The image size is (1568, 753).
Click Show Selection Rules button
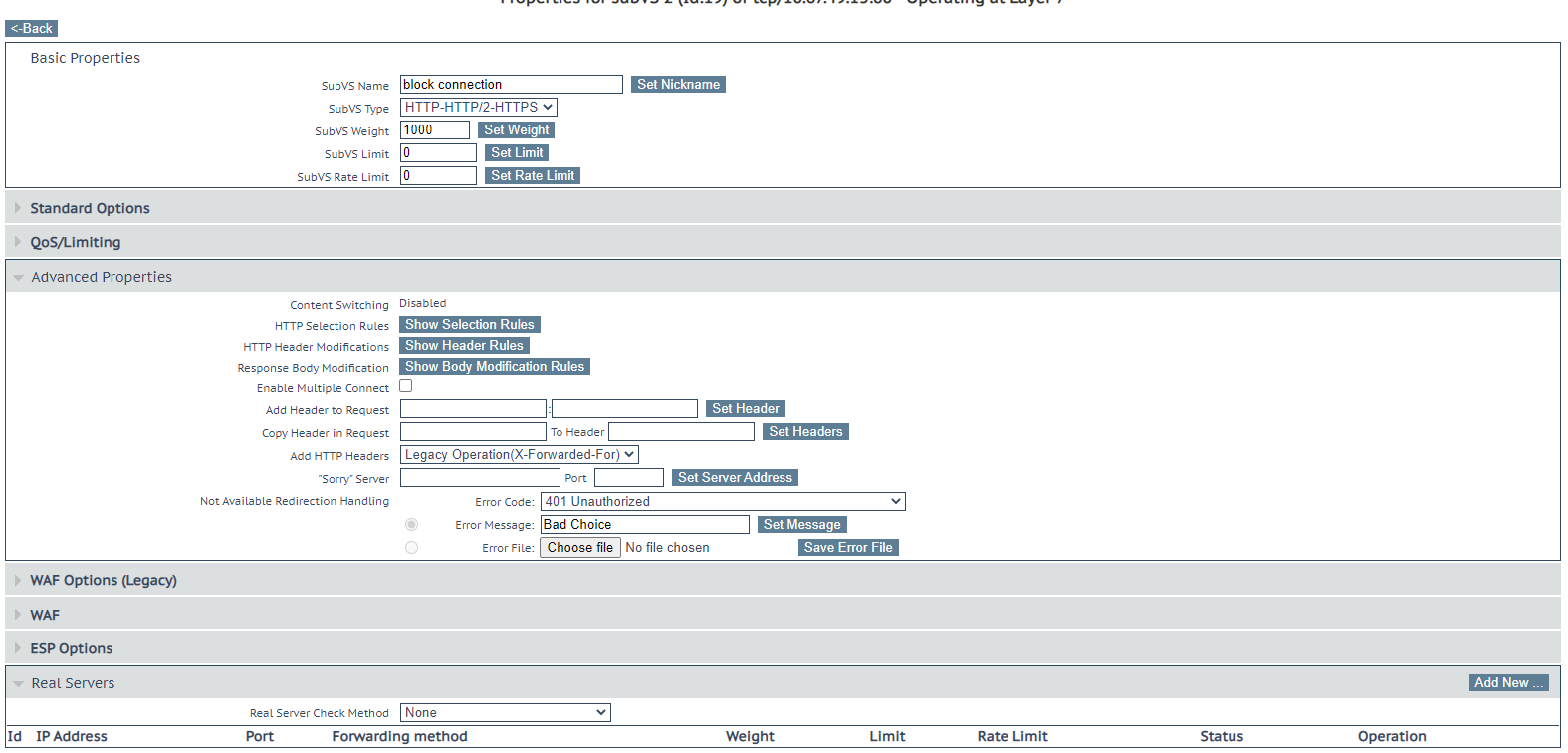470,325
